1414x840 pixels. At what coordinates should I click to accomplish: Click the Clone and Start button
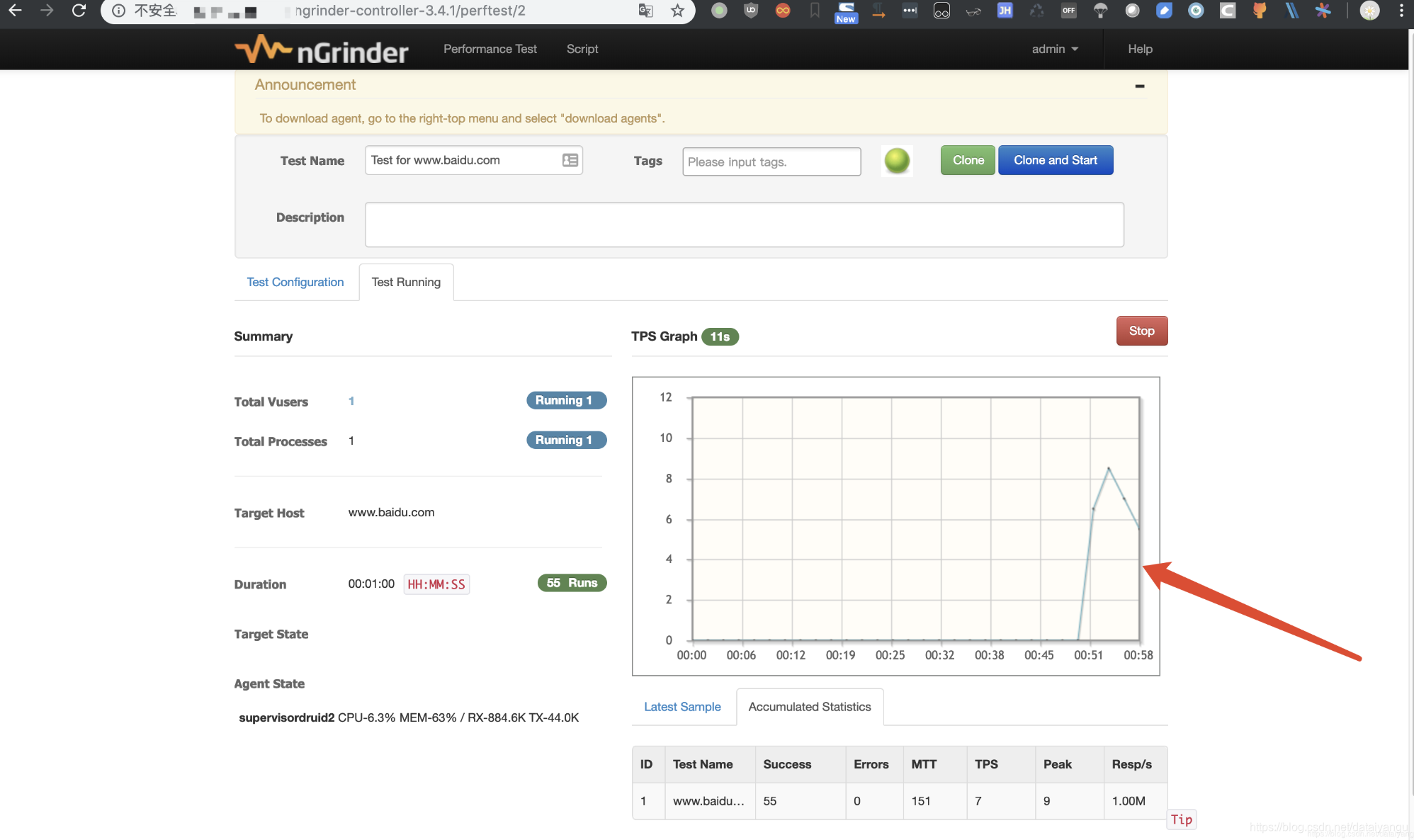1055,160
